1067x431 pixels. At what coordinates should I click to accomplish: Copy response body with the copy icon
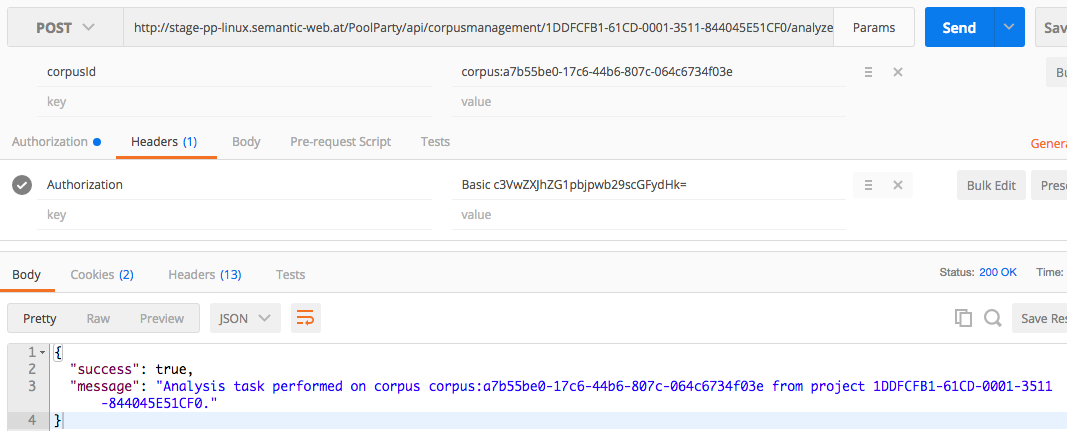(963, 318)
